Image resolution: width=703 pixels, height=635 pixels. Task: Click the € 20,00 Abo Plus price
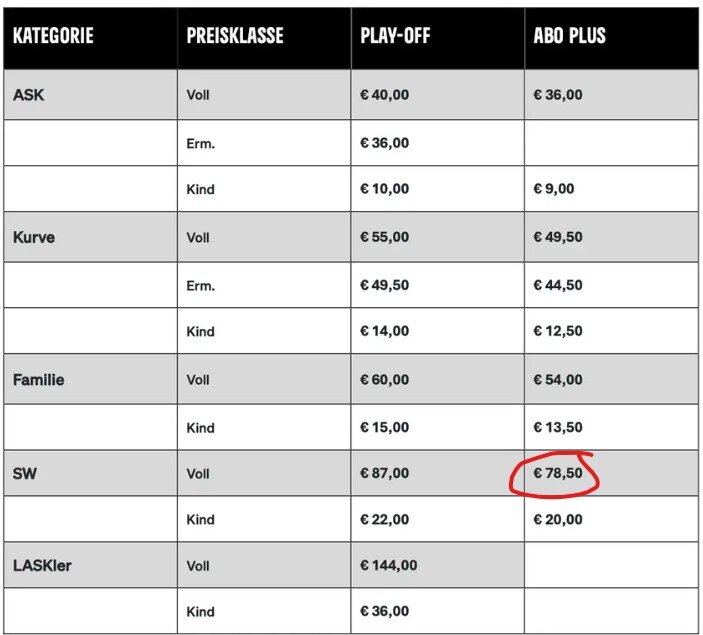558,519
